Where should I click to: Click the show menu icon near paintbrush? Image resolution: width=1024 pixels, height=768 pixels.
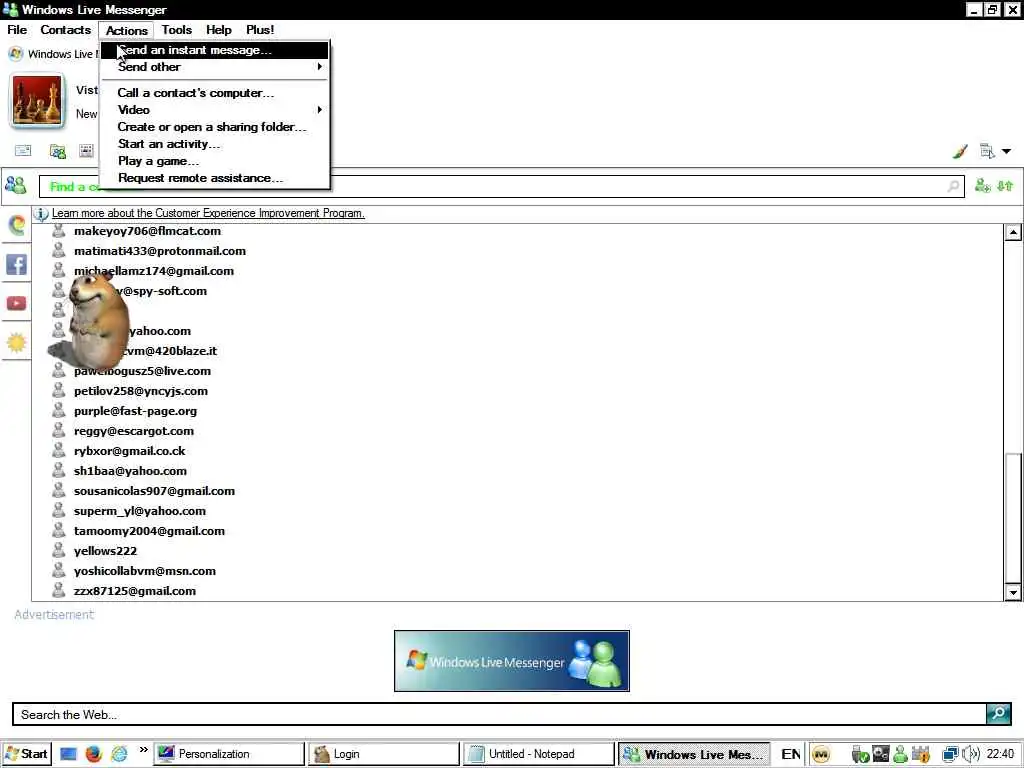point(987,152)
